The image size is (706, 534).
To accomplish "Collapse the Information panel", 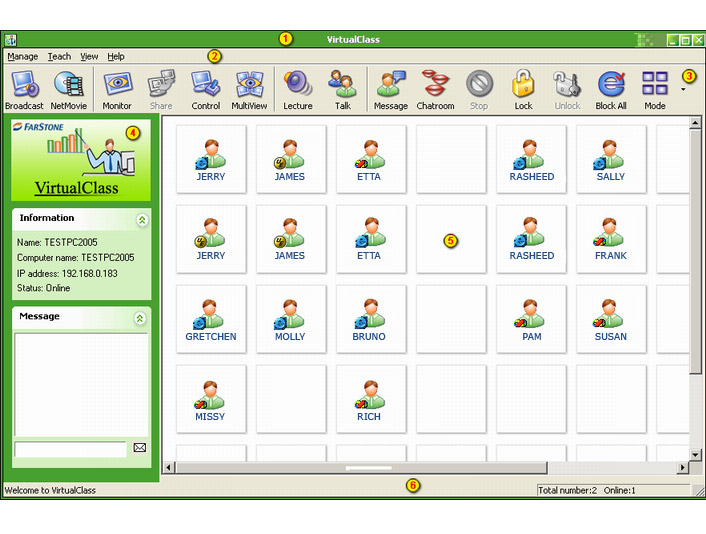I will click(142, 220).
